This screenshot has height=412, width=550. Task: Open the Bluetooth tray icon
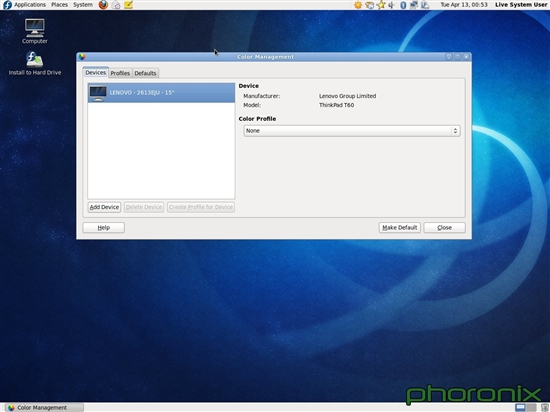point(403,5)
